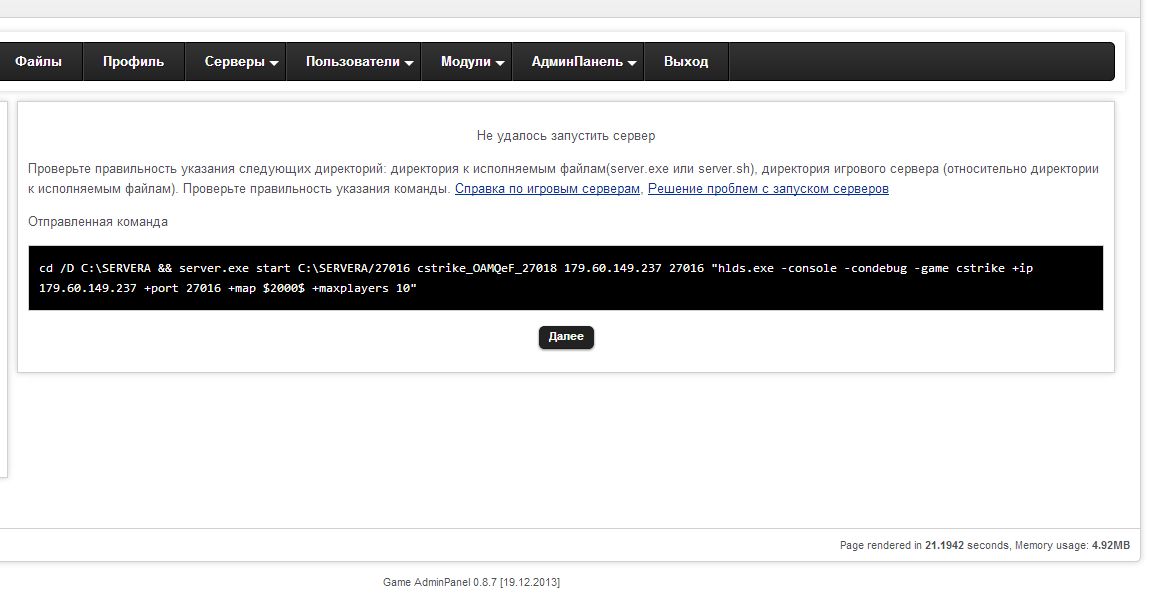
Task: Expand the caret arrow beside АдминПанель
Action: (x=632, y=63)
